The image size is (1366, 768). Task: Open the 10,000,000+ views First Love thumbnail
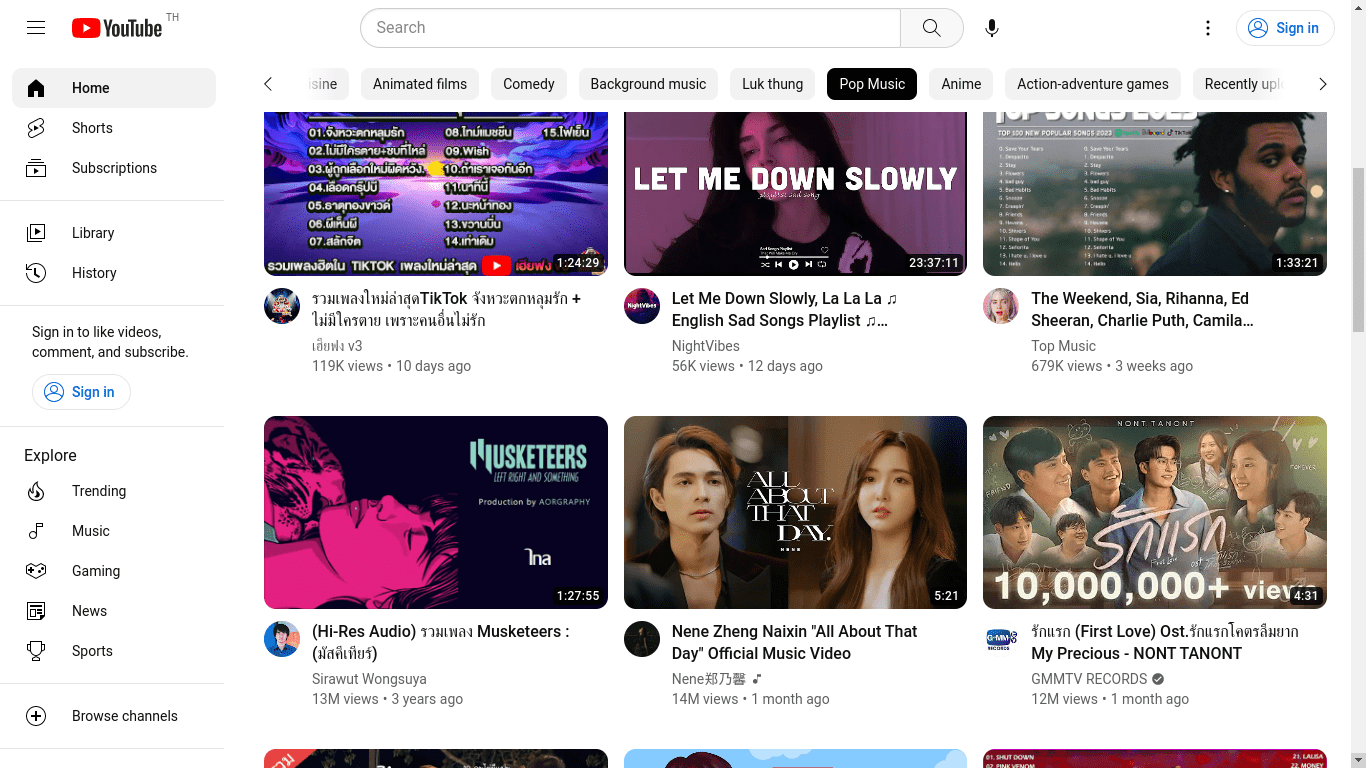click(x=1155, y=512)
